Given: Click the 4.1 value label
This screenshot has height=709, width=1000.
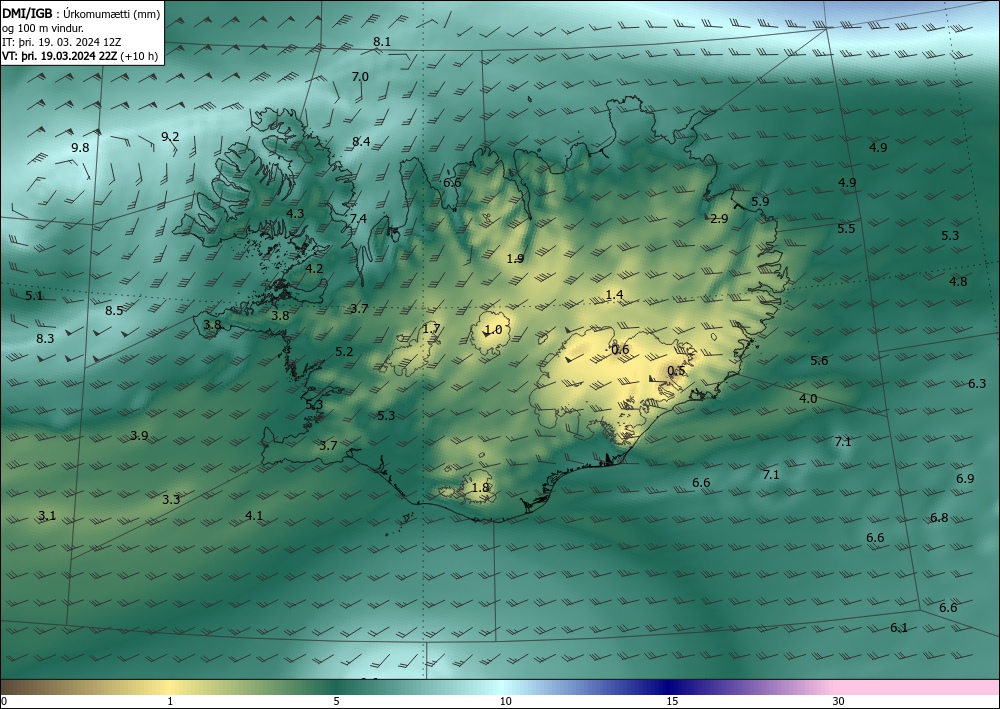Looking at the screenshot, I should pyautogui.click(x=254, y=516).
